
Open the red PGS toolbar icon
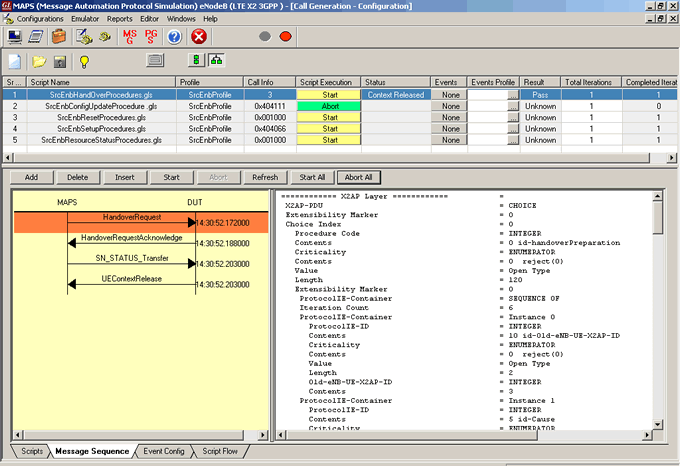(x=151, y=37)
